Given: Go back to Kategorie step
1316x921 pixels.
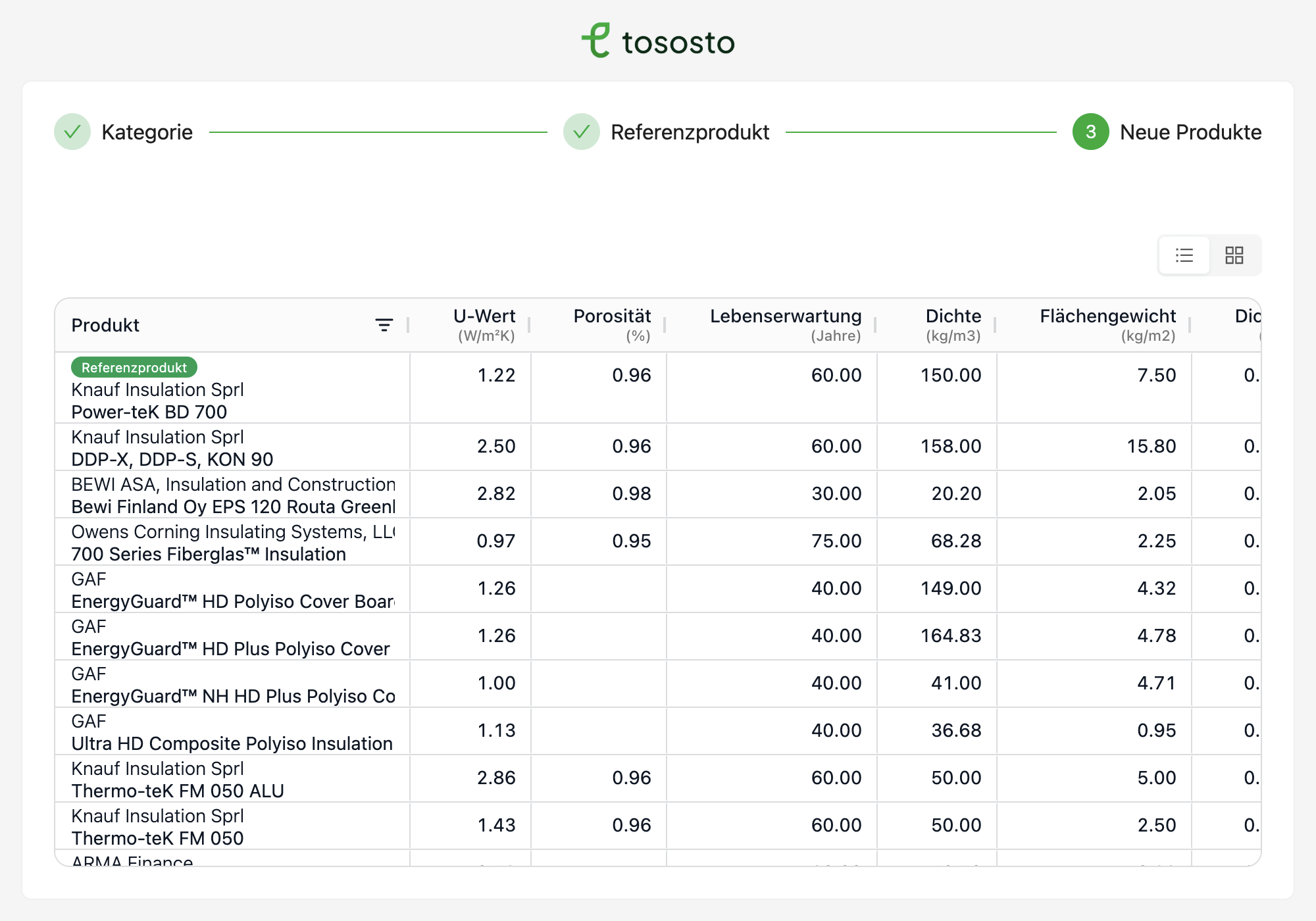Looking at the screenshot, I should pos(147,132).
